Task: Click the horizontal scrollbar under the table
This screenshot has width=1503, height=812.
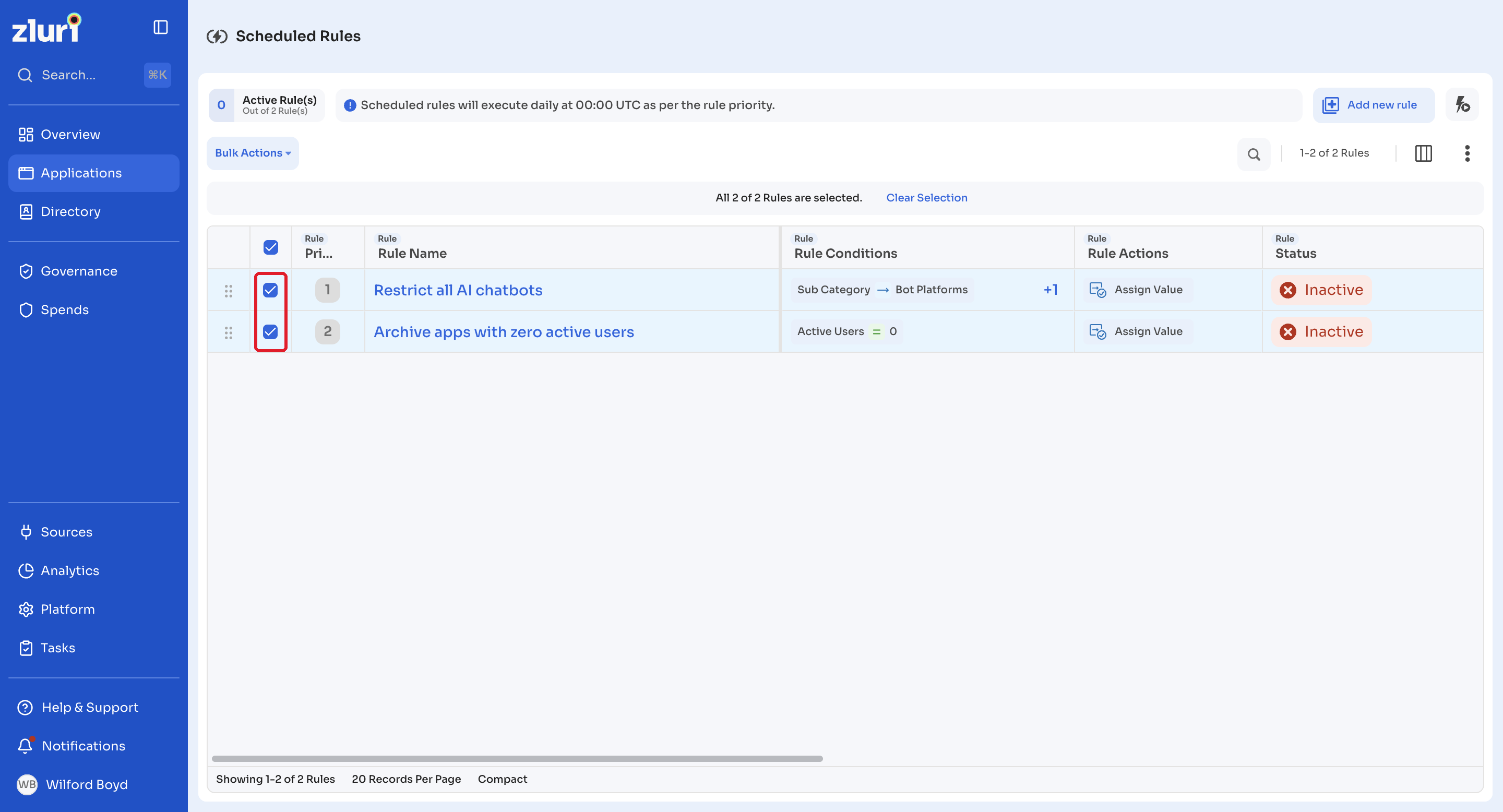Action: tap(517, 759)
